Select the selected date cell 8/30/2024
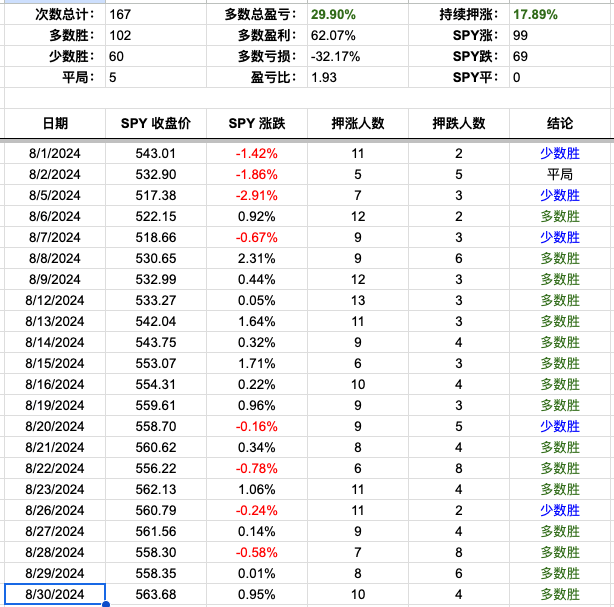Image resolution: width=614 pixels, height=607 pixels. click(x=55, y=594)
